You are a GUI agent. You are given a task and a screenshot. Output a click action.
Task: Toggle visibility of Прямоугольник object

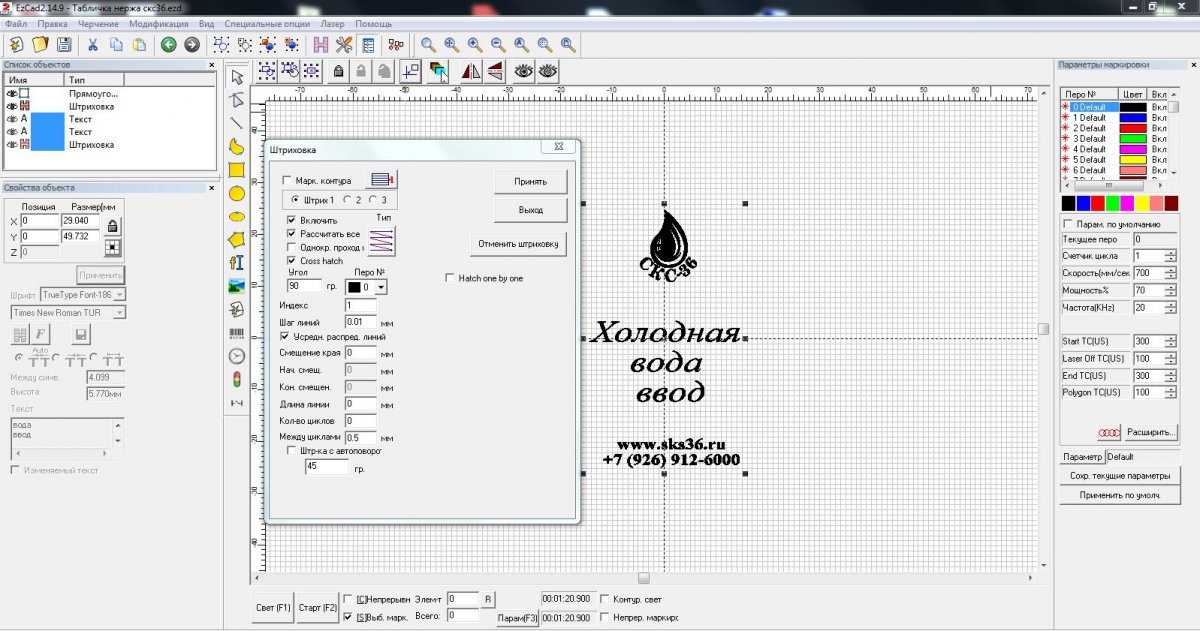pyautogui.click(x=12, y=93)
